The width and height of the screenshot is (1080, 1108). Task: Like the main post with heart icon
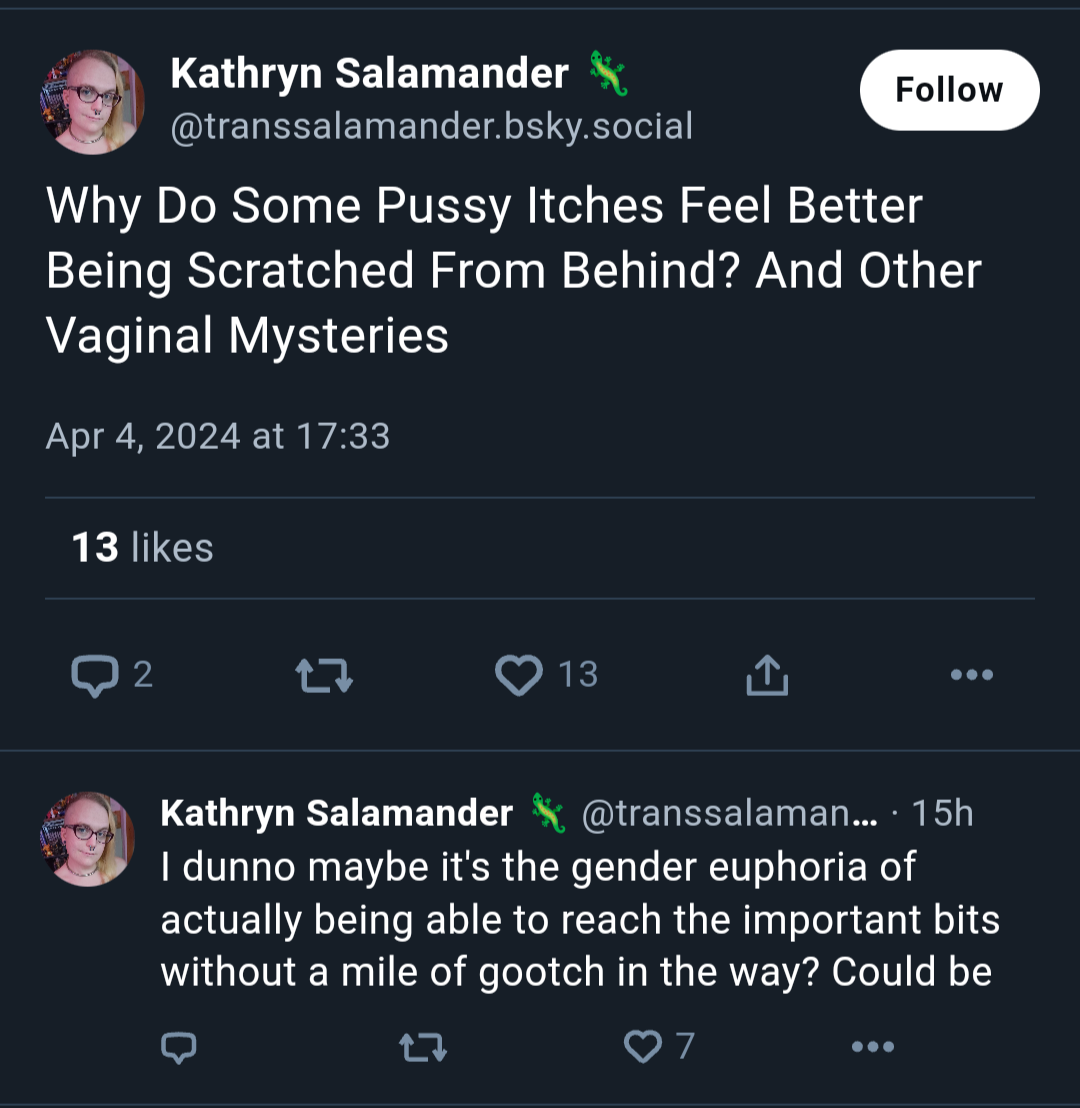pos(519,675)
